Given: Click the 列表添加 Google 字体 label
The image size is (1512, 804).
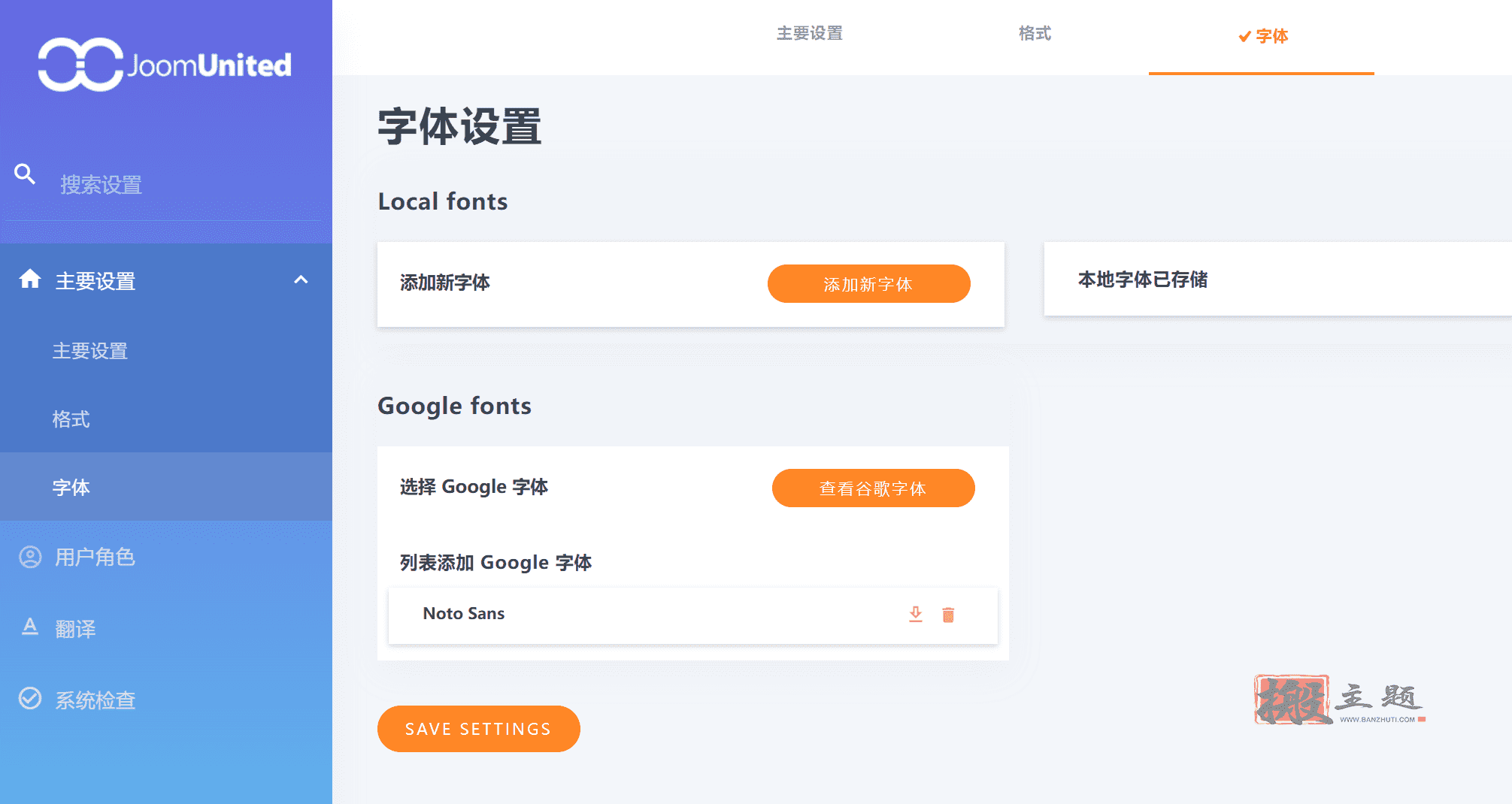Looking at the screenshot, I should coord(495,563).
